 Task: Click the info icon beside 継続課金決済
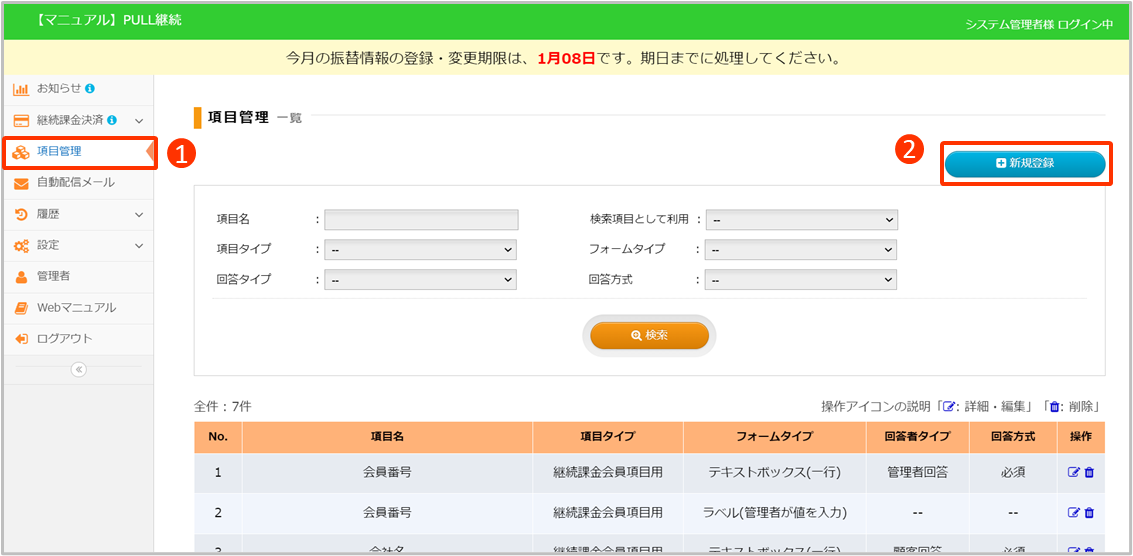coord(112,120)
